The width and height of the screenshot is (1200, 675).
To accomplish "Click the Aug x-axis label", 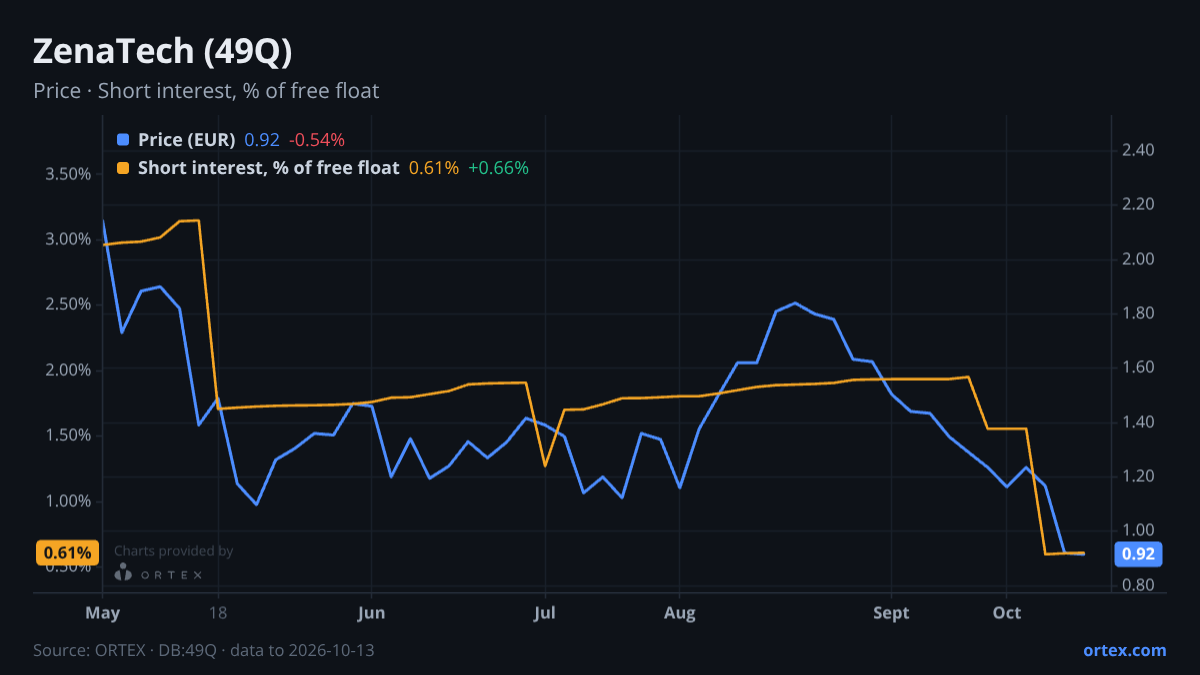I will click(x=680, y=613).
